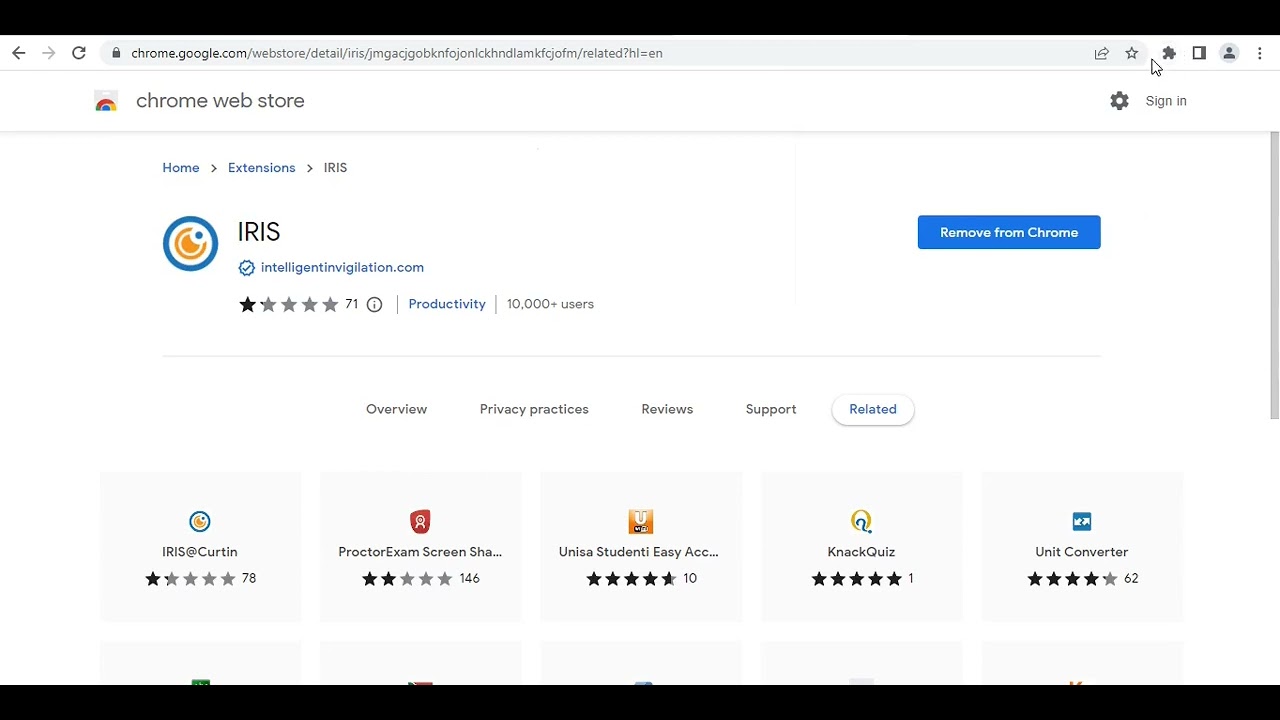Click the IRIS@Curtin extension icon
Viewport: 1280px width, 720px height.
tap(200, 521)
